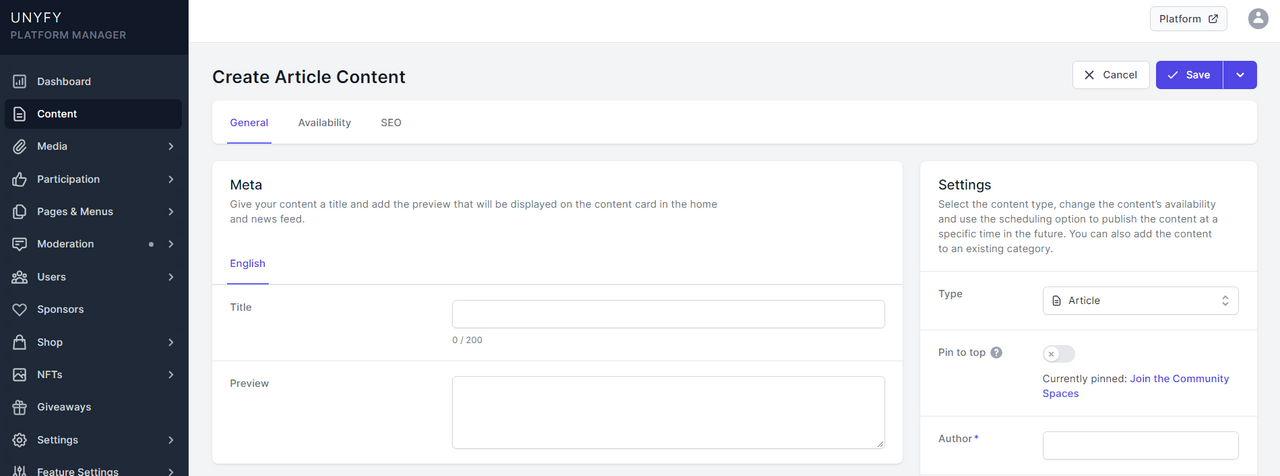This screenshot has height=476, width=1280.
Task: Open the Shop bag icon
Action: [x=19, y=342]
